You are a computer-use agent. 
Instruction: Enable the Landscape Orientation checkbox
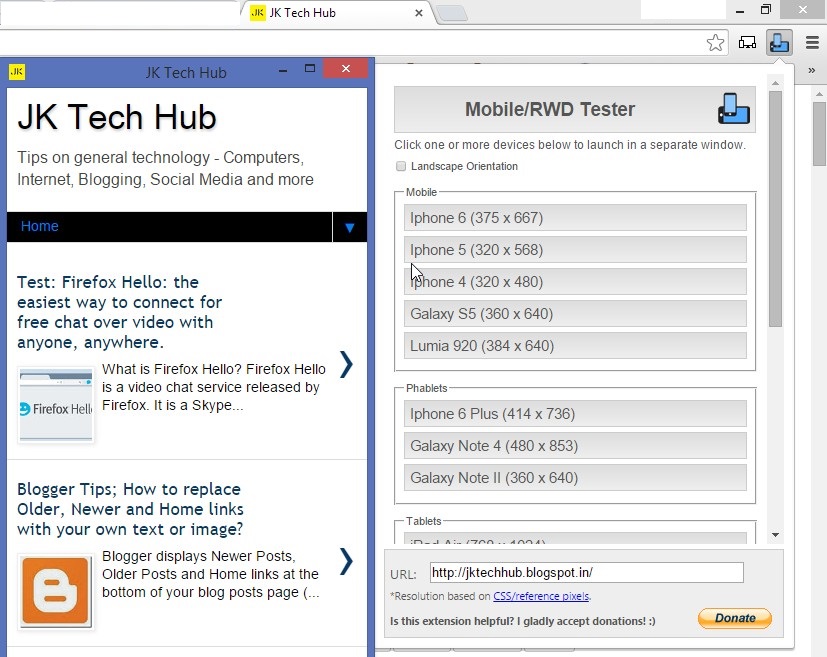coord(401,166)
